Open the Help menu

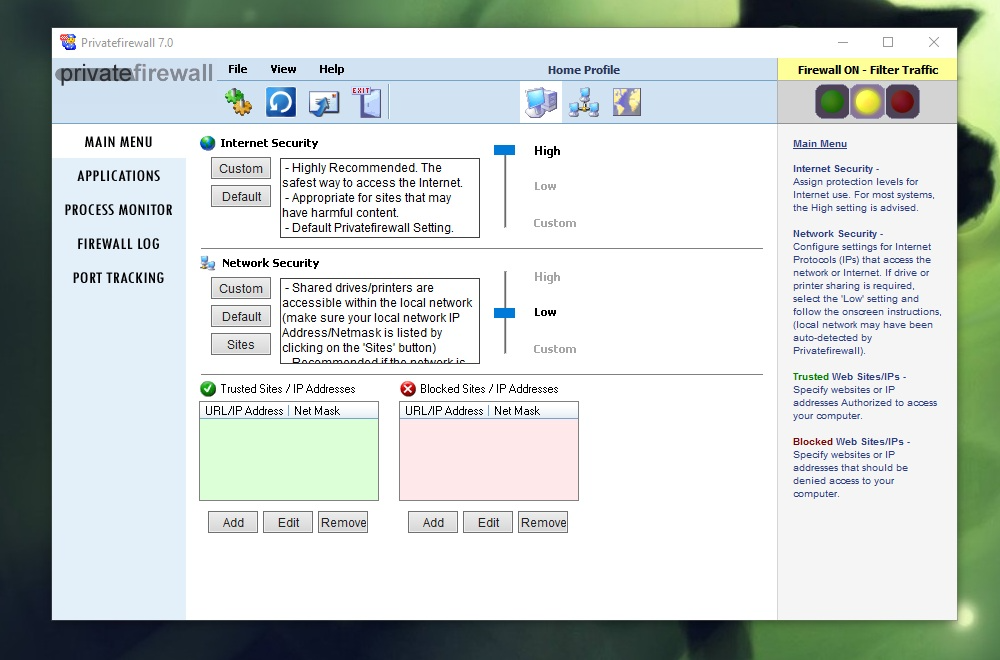click(331, 69)
